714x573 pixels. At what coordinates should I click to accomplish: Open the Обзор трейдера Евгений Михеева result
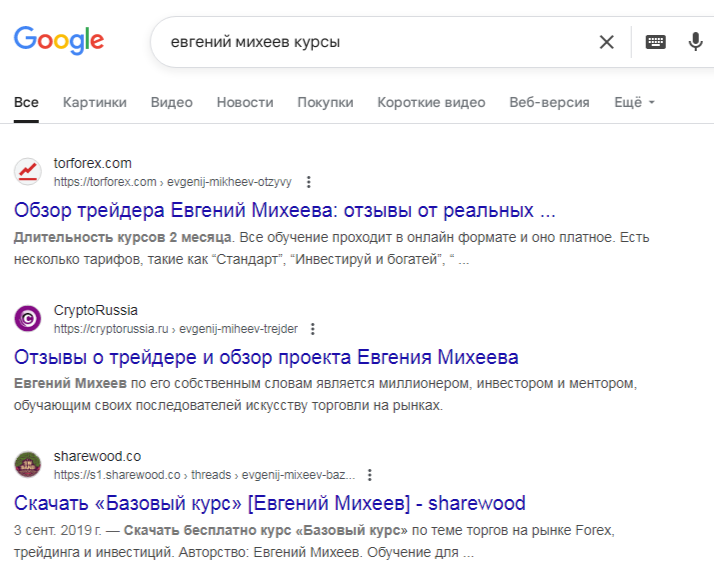pos(284,211)
